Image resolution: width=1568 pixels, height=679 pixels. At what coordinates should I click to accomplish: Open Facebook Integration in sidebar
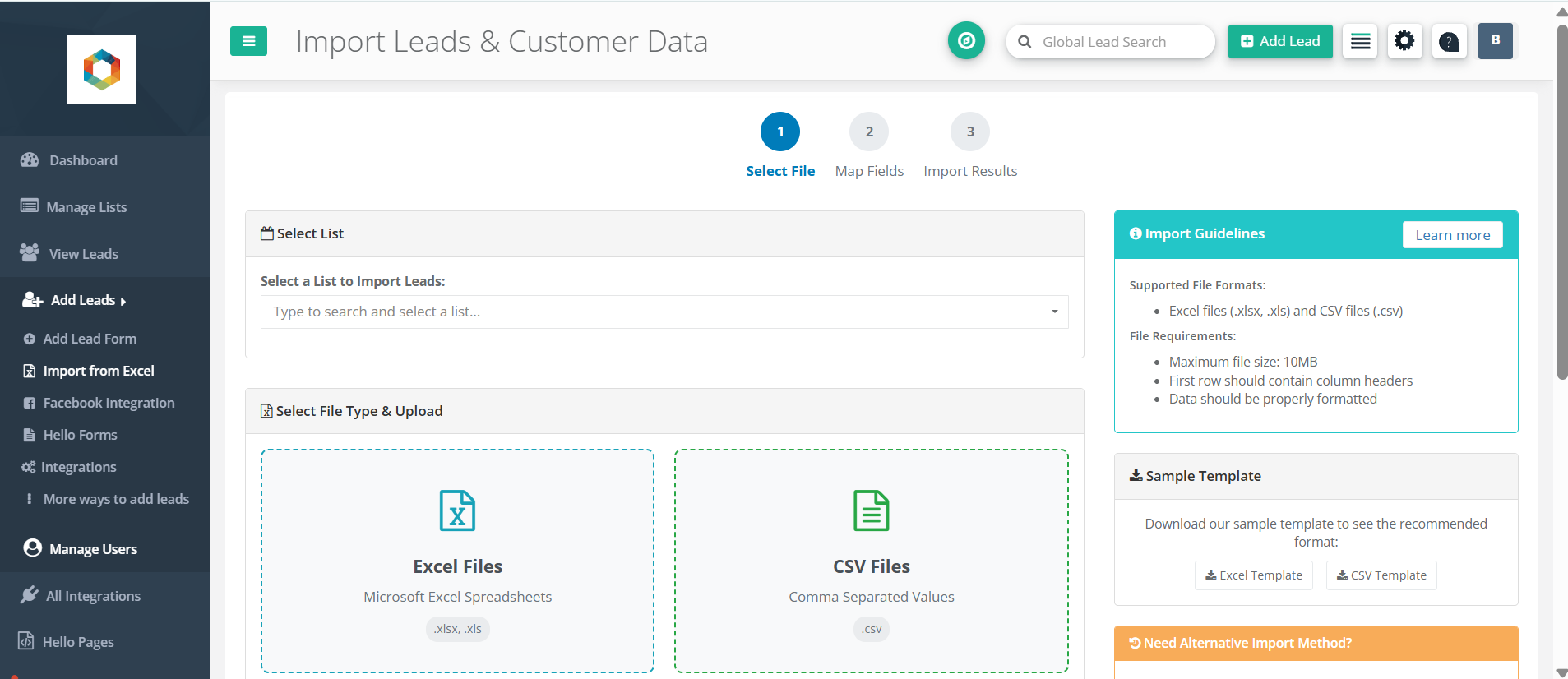109,403
